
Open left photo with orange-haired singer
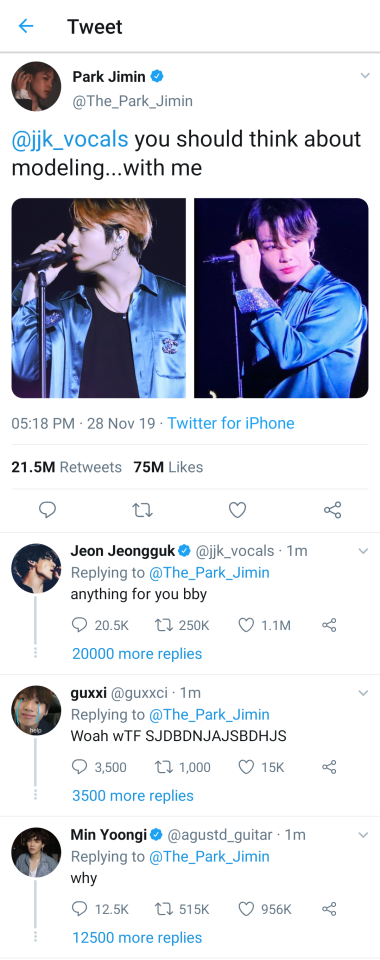[99, 298]
